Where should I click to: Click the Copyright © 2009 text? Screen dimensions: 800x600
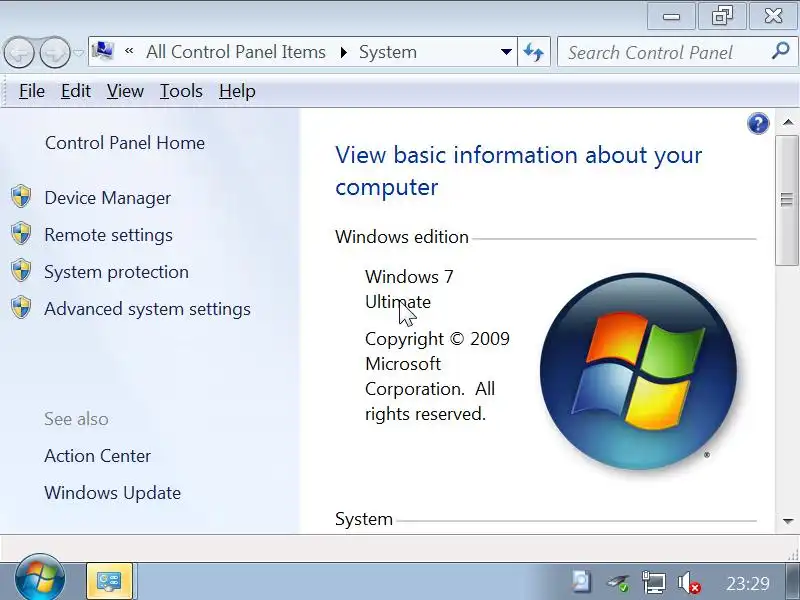(437, 339)
